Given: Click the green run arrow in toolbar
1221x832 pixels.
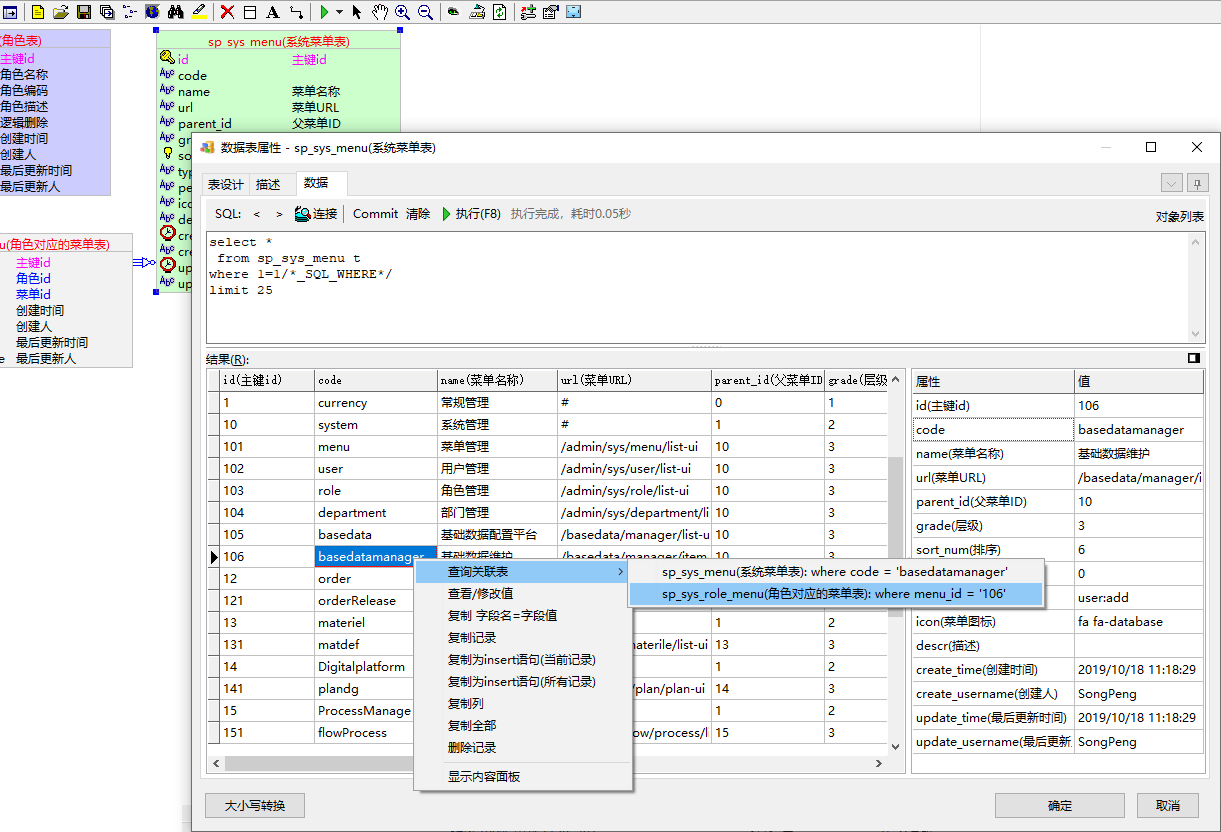Looking at the screenshot, I should [x=324, y=12].
